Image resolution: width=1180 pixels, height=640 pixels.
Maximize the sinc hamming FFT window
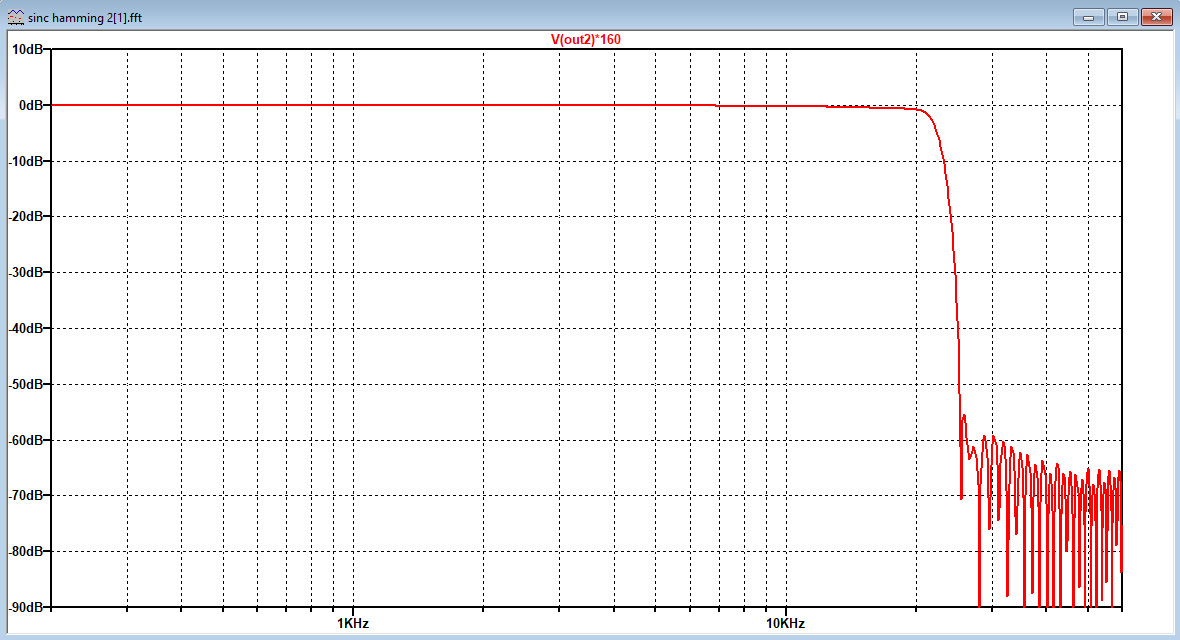(1122, 17)
